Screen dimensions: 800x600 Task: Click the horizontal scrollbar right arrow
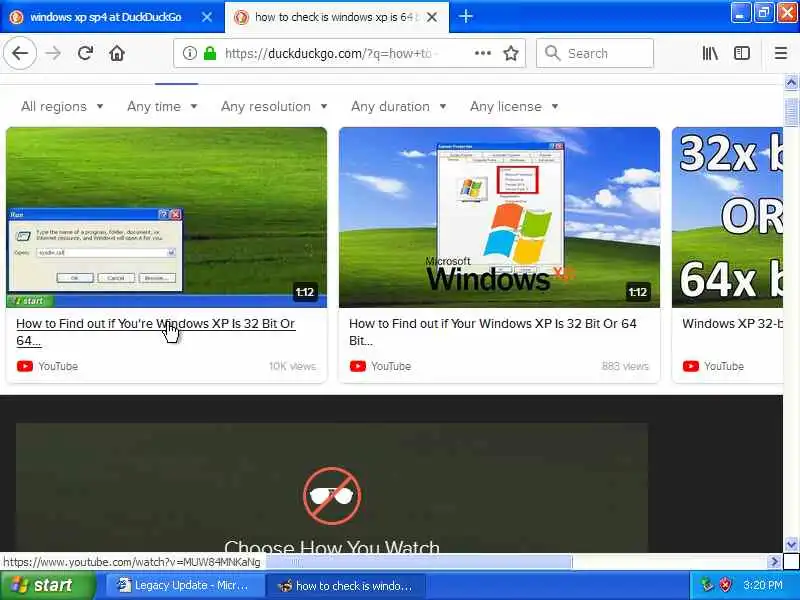(x=774, y=562)
